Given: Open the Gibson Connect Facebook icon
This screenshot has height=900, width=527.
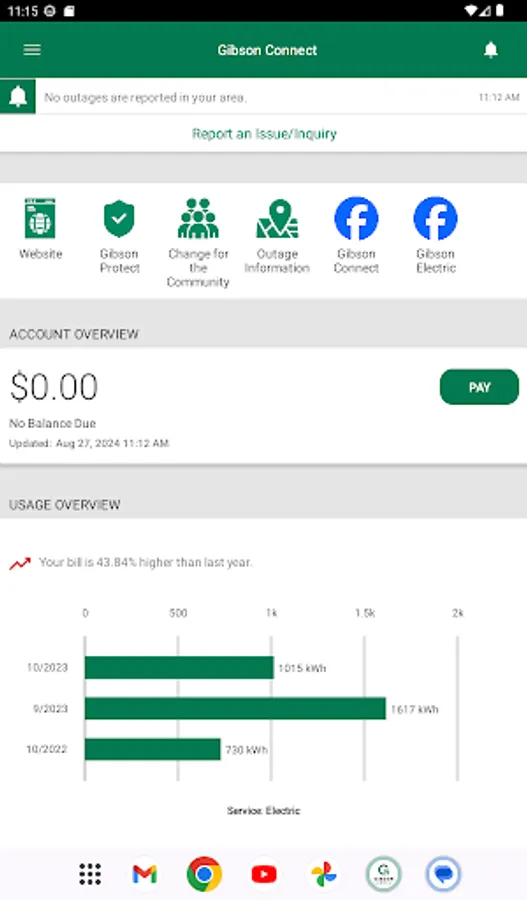Looking at the screenshot, I should tap(356, 218).
